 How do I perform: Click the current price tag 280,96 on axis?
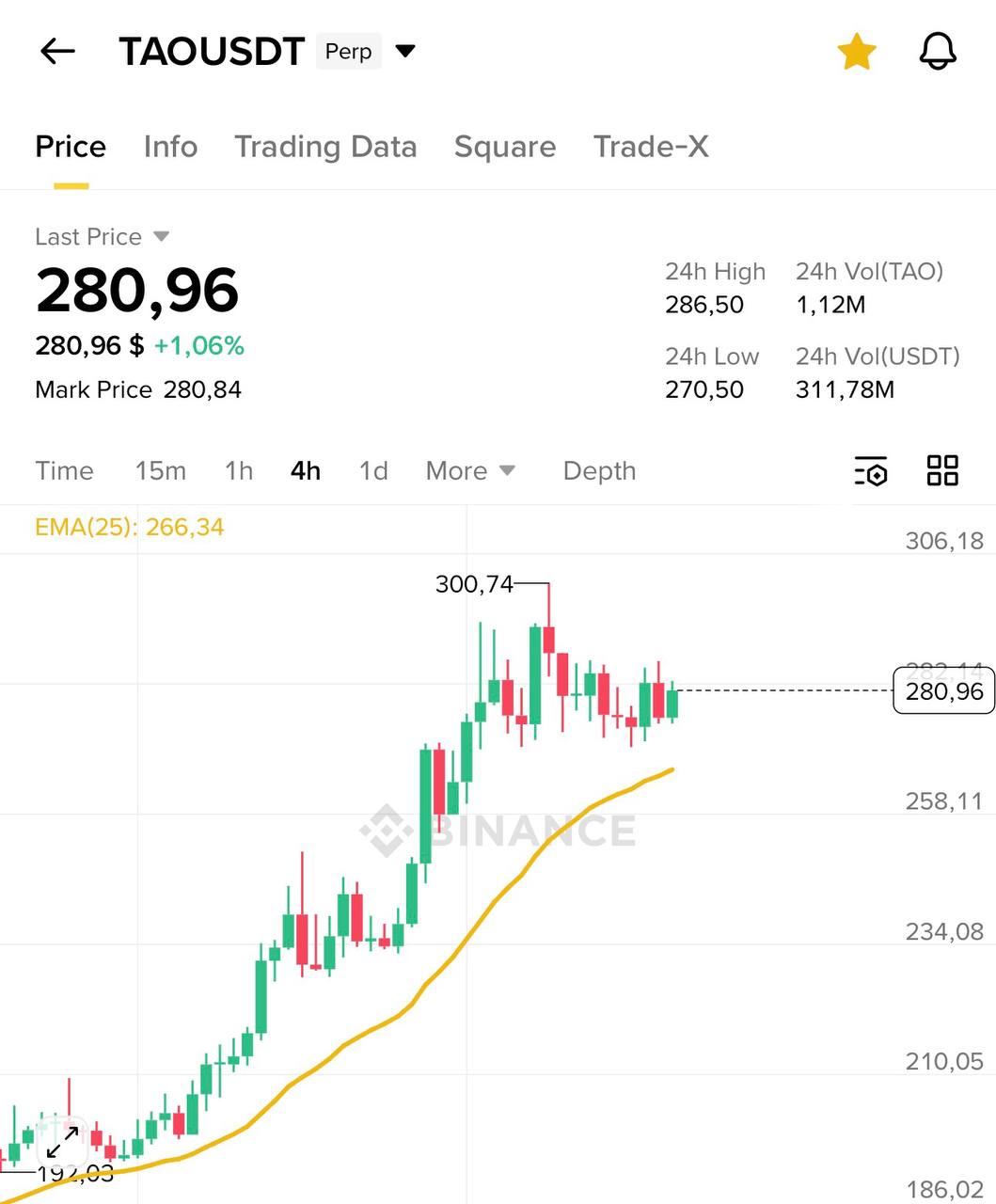[x=943, y=692]
